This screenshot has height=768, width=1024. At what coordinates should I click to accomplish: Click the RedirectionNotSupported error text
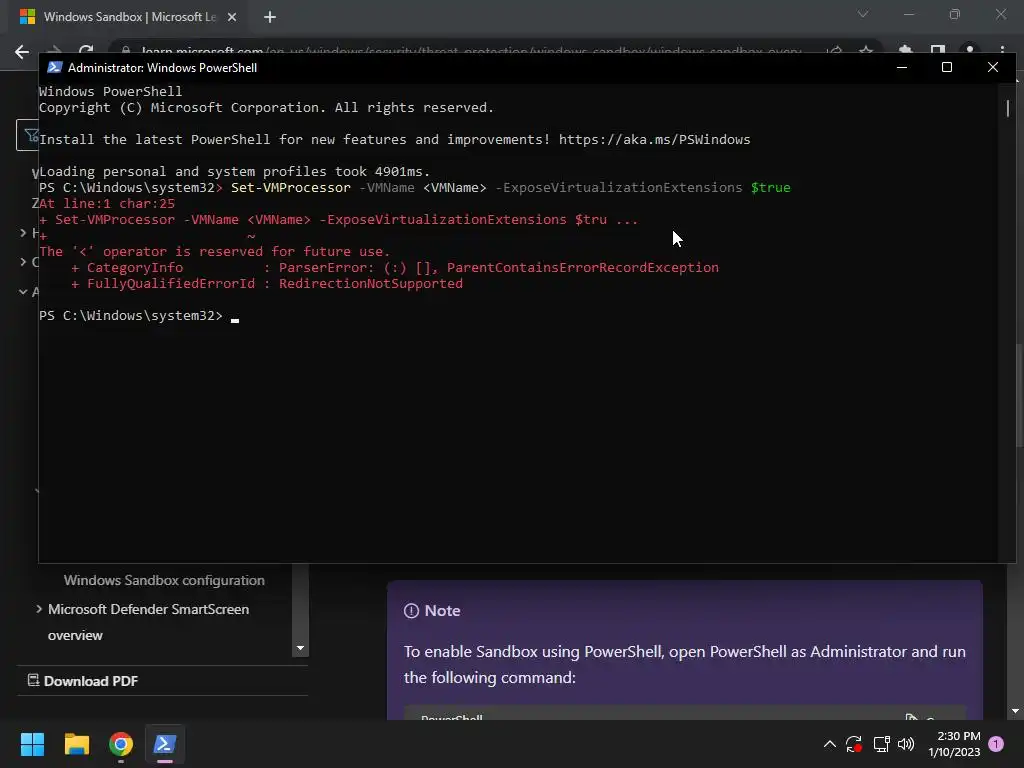pyautogui.click(x=371, y=283)
